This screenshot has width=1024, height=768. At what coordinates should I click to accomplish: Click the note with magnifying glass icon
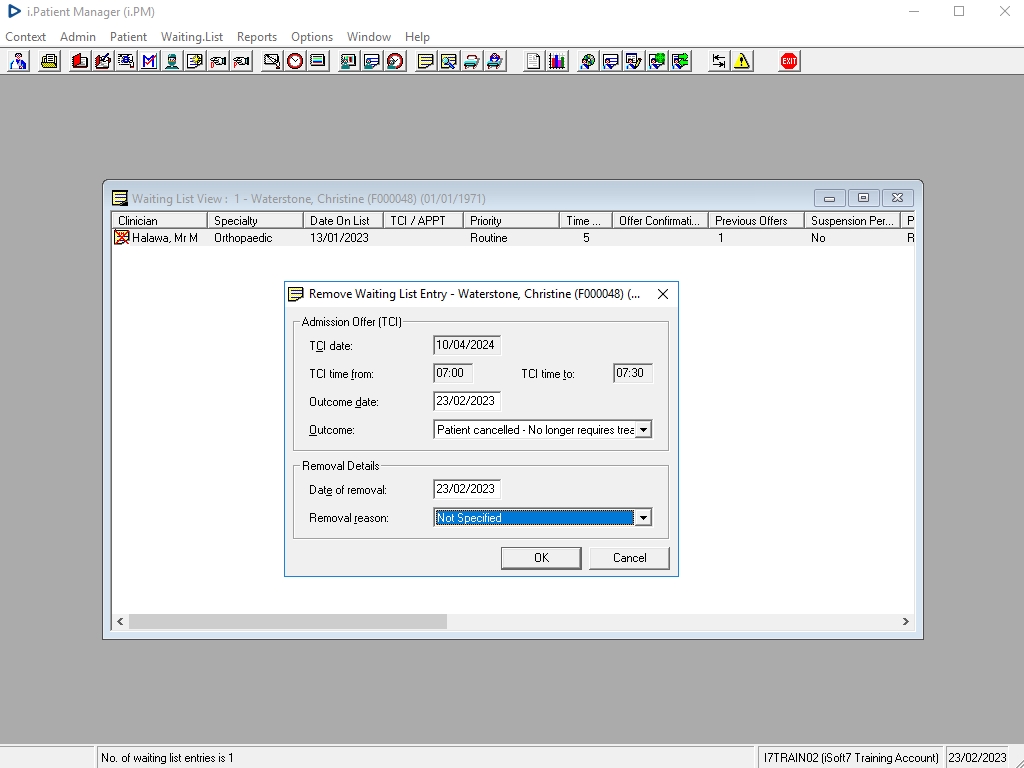coord(449,61)
